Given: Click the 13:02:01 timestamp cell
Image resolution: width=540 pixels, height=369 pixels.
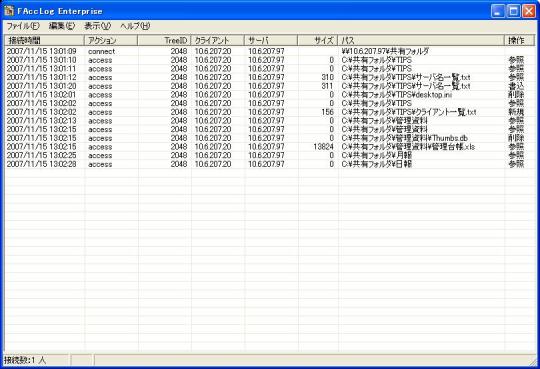Looking at the screenshot, I should [x=42, y=95].
